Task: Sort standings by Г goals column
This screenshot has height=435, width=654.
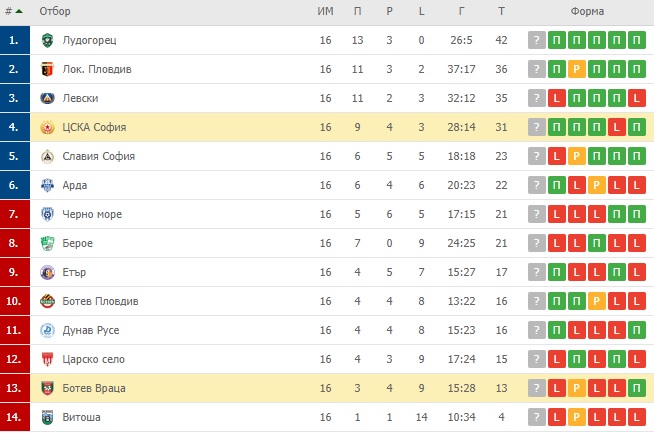Action: point(461,11)
